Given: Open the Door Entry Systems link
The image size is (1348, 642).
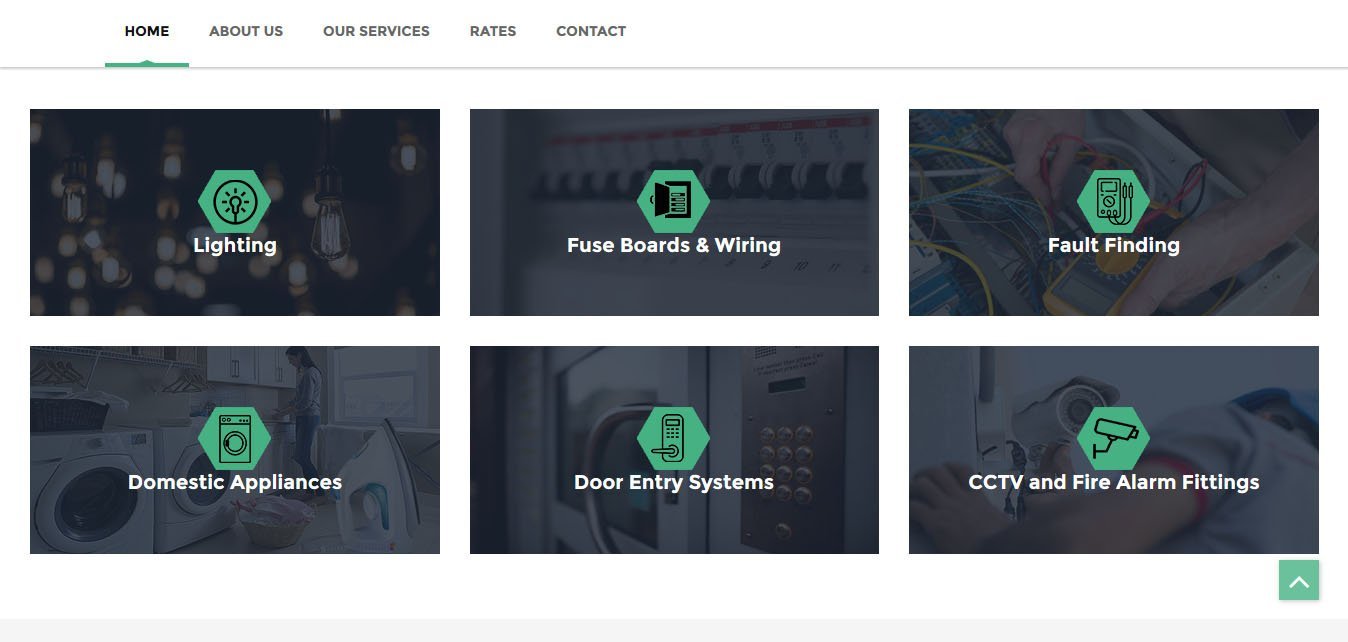Looking at the screenshot, I should pyautogui.click(x=674, y=482).
